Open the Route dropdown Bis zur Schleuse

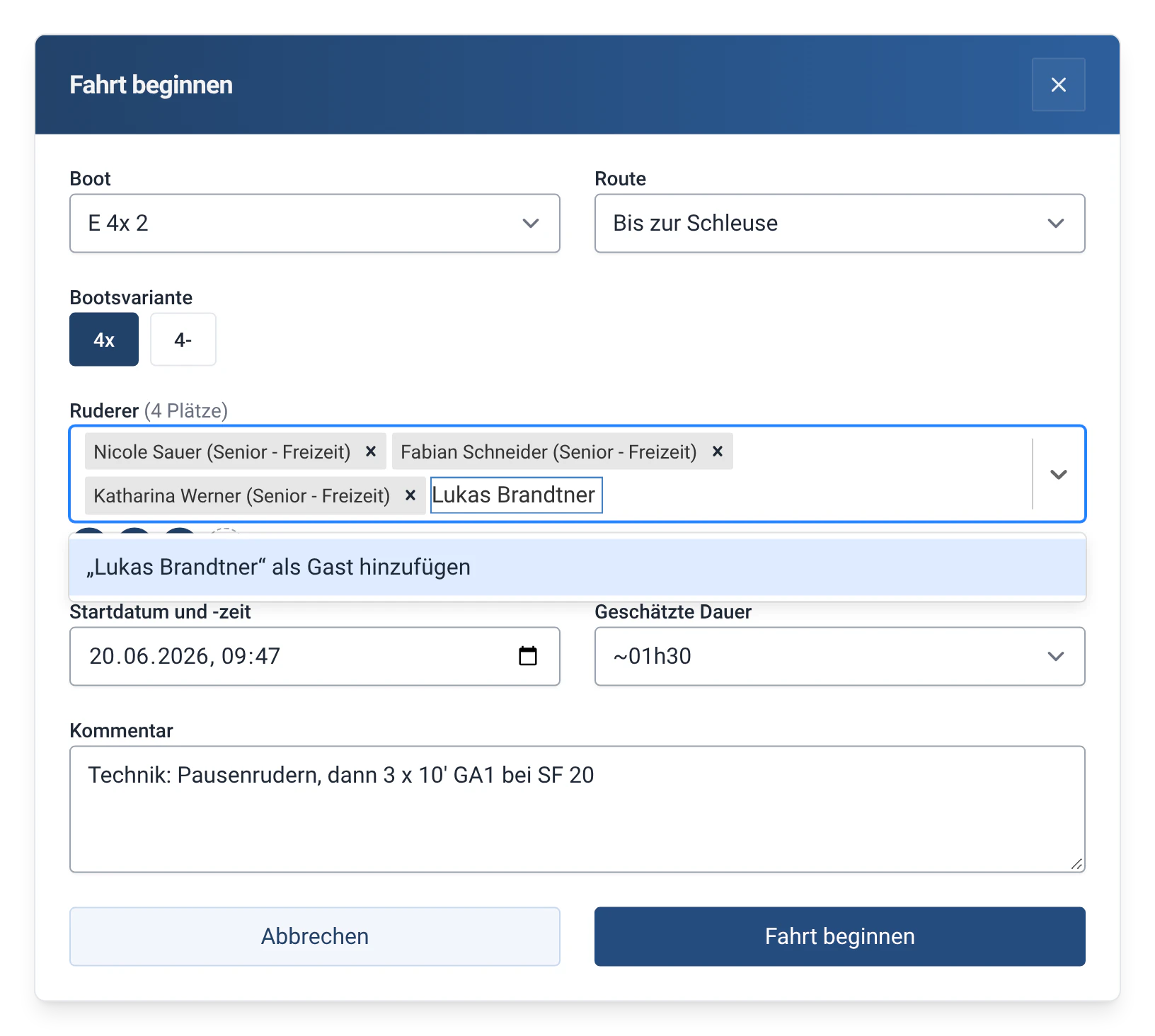coord(839,224)
